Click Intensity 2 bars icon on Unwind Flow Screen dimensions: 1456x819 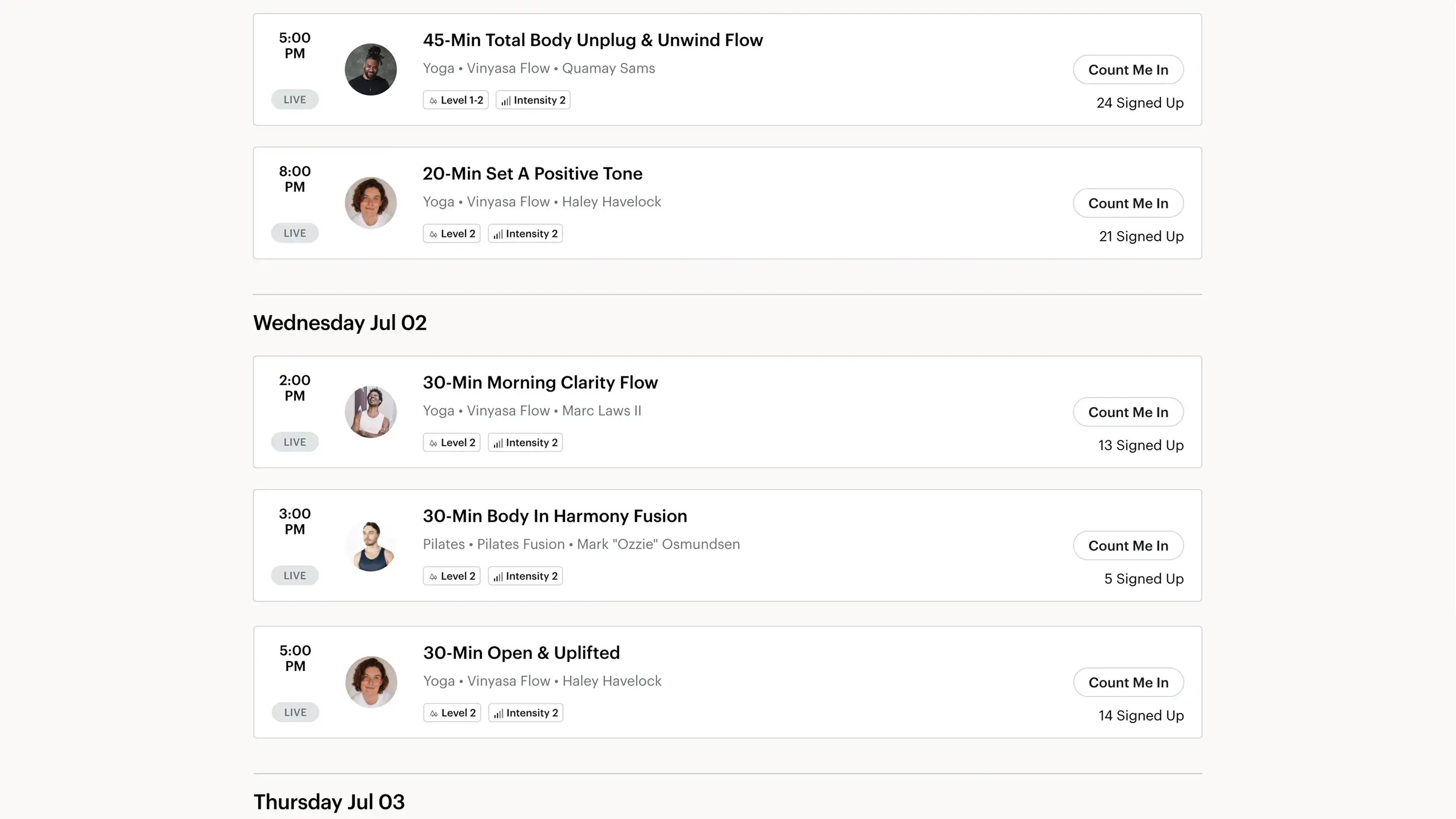(x=506, y=101)
